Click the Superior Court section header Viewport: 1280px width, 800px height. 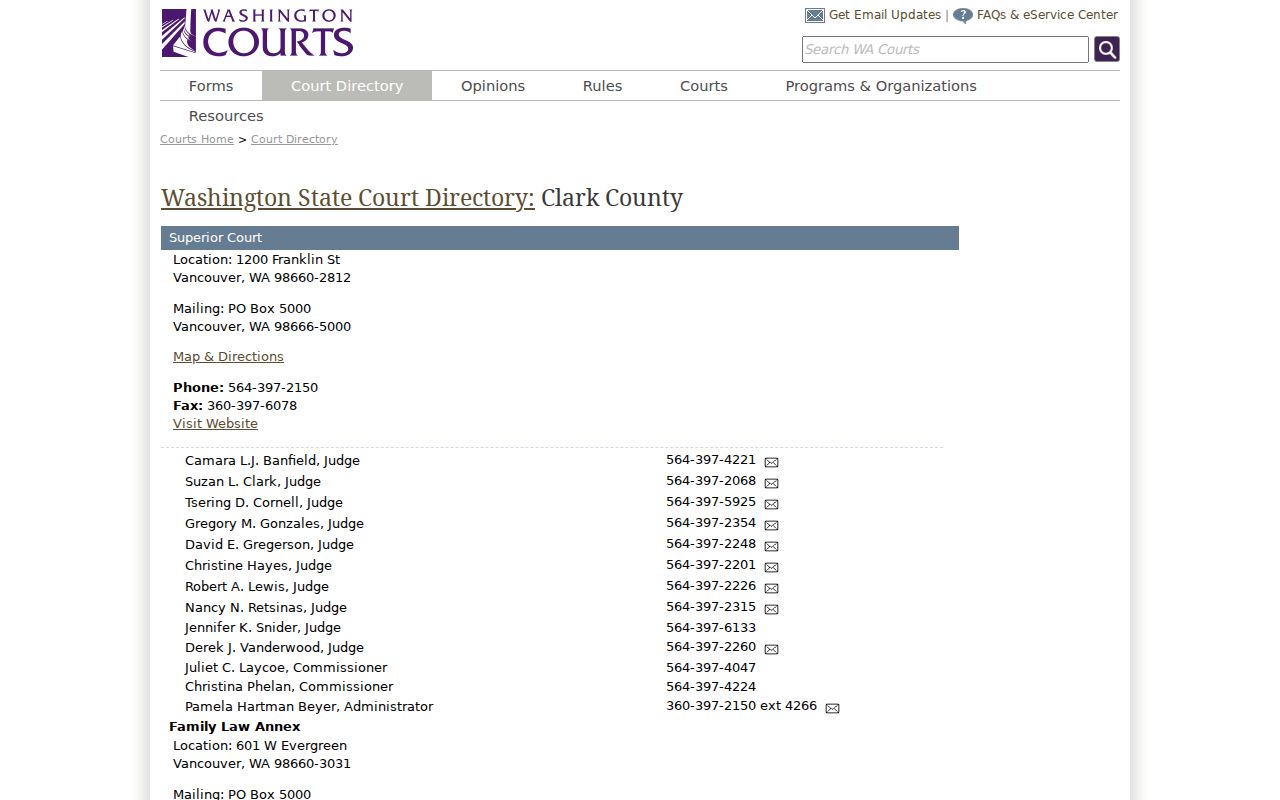pyautogui.click(x=560, y=238)
